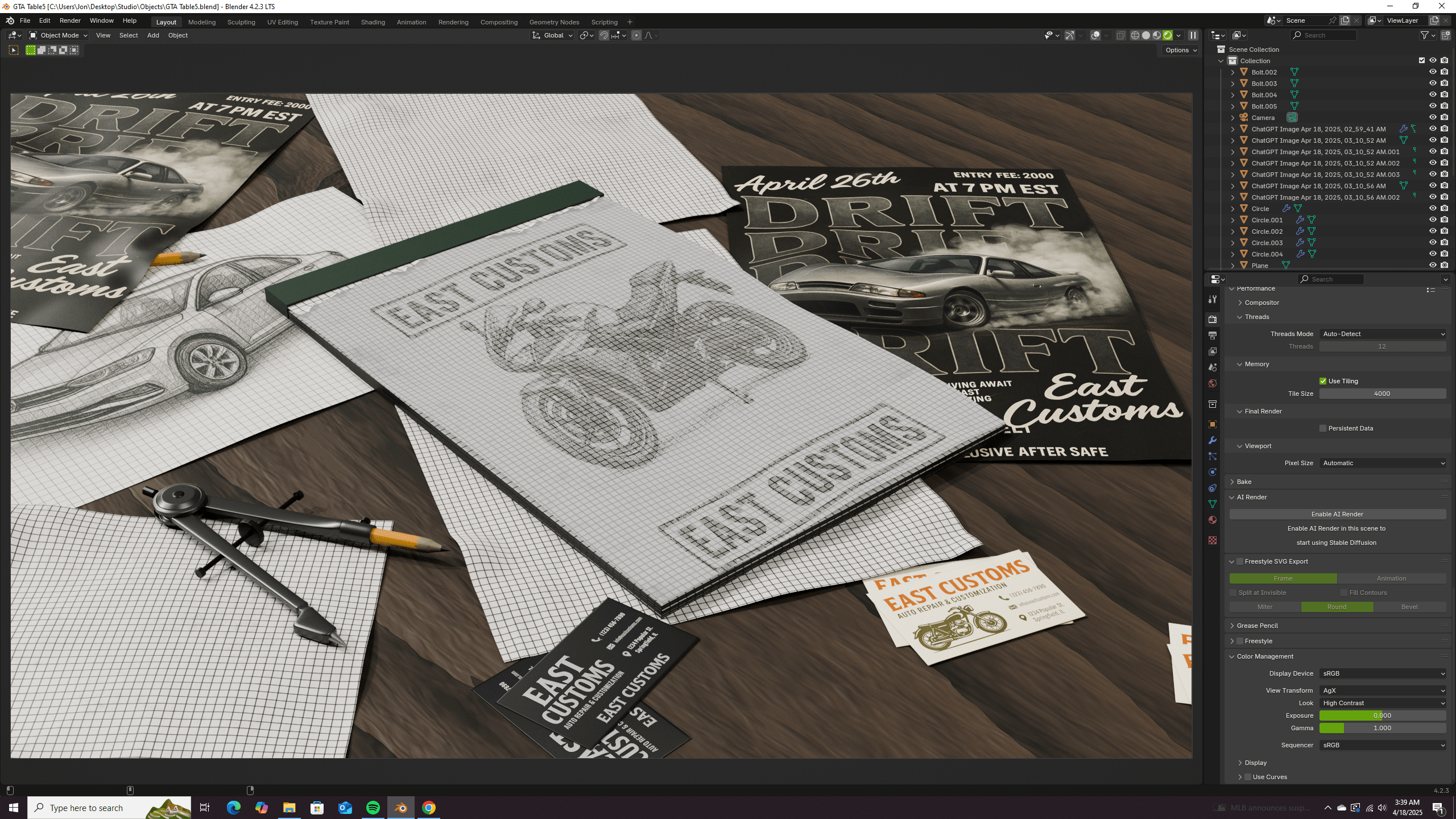This screenshot has height=819, width=1456.
Task: Open the Render menu
Action: tap(70, 20)
